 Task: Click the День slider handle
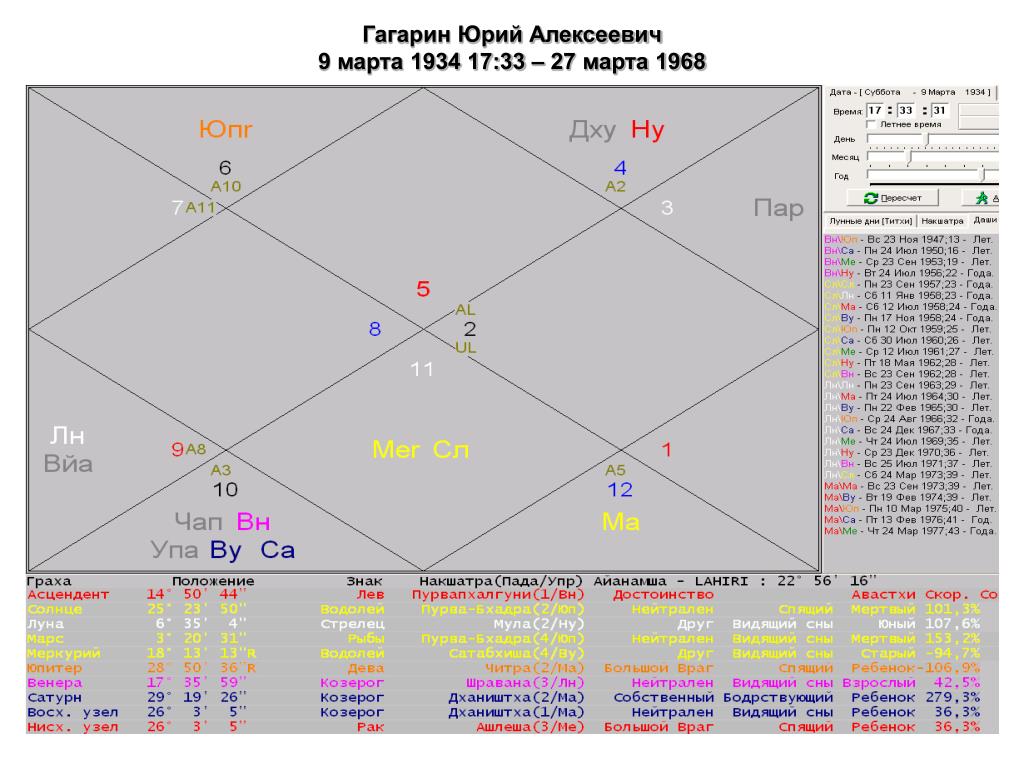[x=928, y=139]
